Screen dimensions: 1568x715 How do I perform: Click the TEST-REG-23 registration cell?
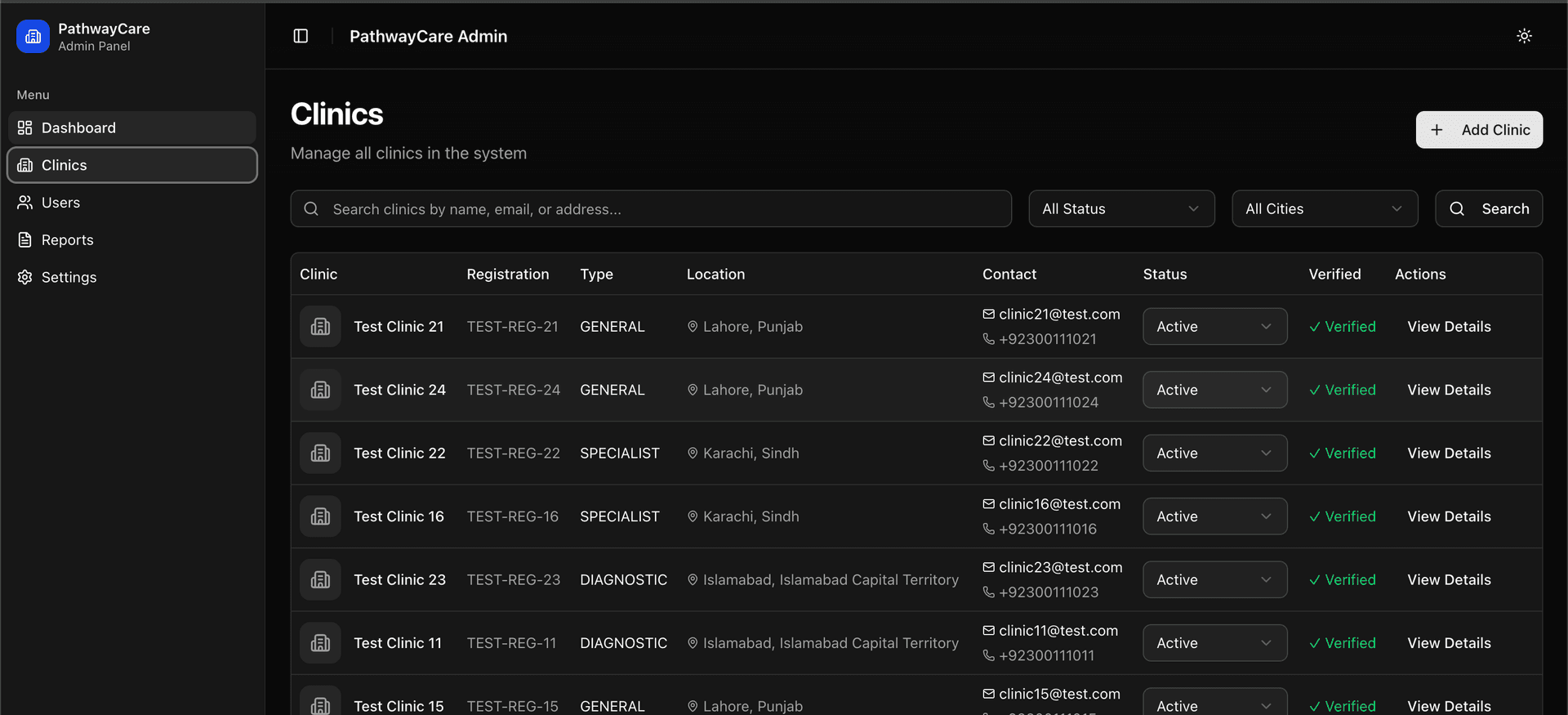pos(514,580)
